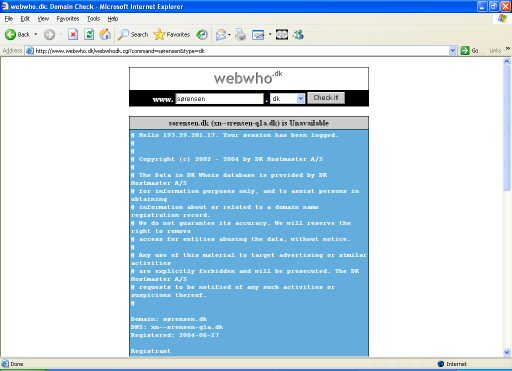Click the Forward navigation button
This screenshot has height=371, width=512.
49,34
